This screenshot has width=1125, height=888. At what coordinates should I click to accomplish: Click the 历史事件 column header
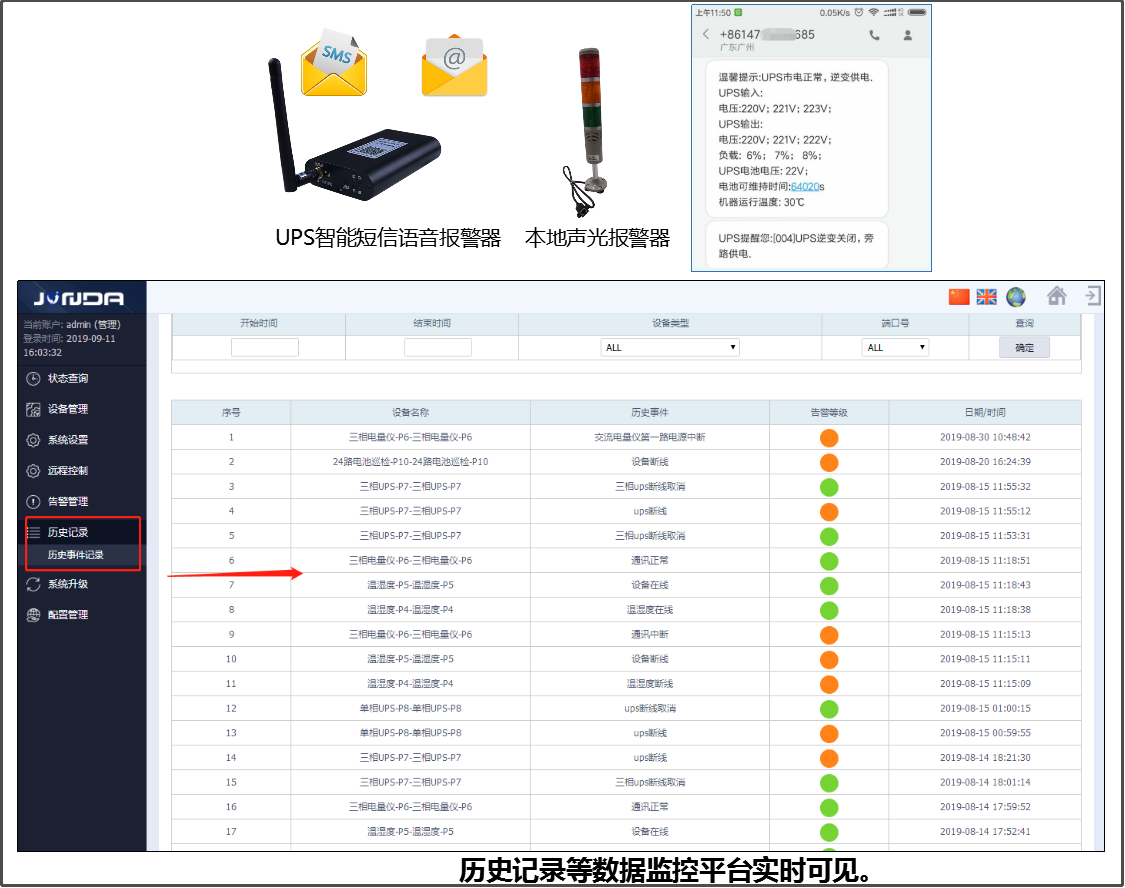[650, 412]
